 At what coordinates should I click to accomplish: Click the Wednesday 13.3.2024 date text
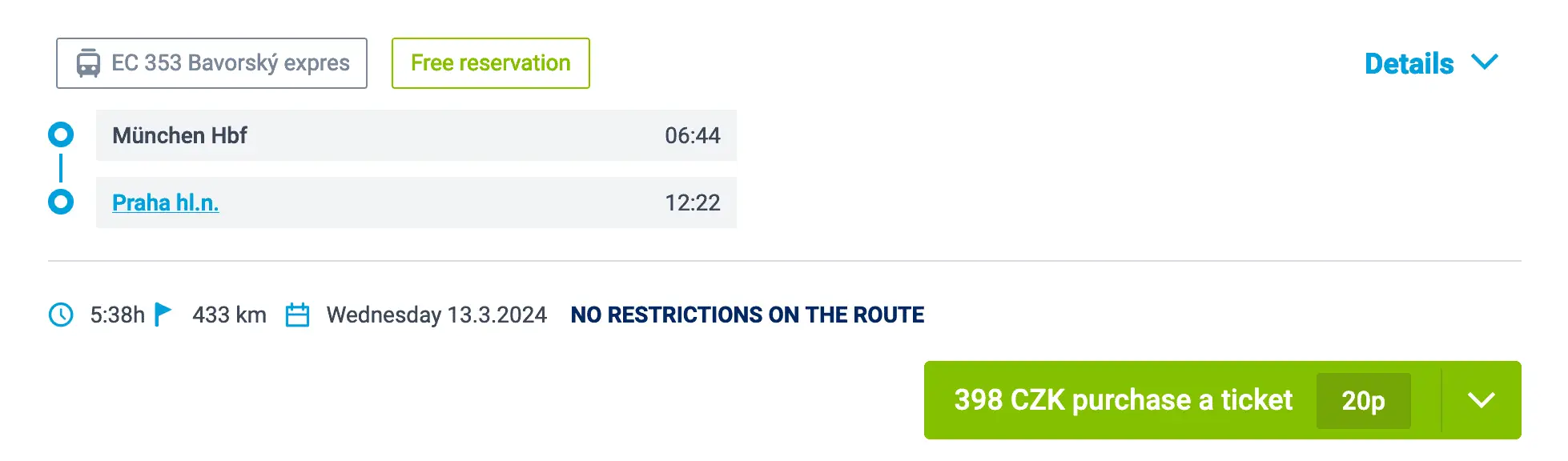pyautogui.click(x=436, y=315)
